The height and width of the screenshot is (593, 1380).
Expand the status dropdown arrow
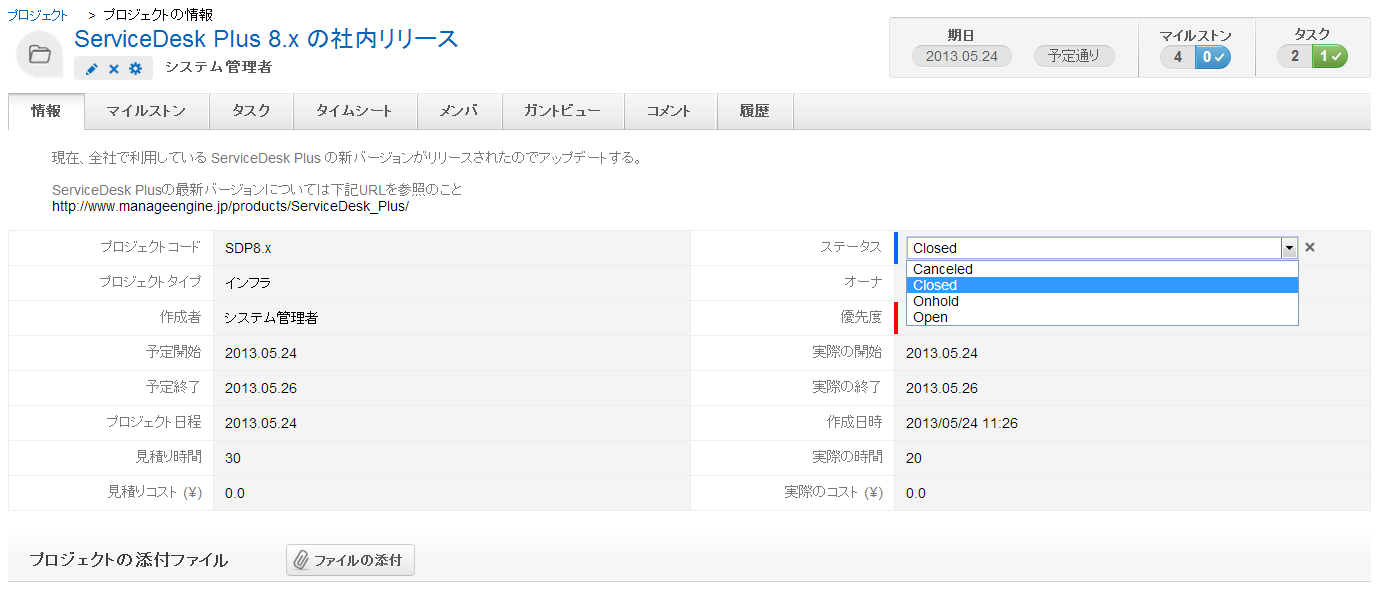(1289, 248)
